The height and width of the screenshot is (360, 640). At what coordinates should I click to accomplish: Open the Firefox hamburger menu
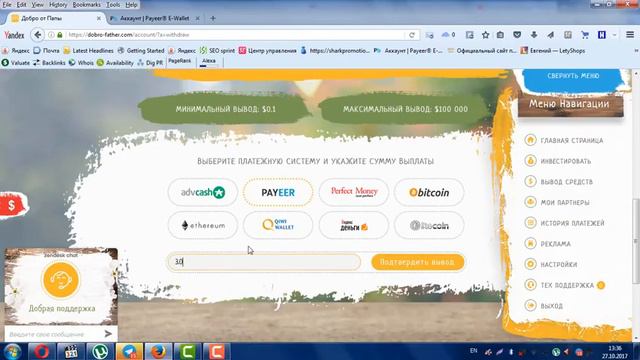630,35
